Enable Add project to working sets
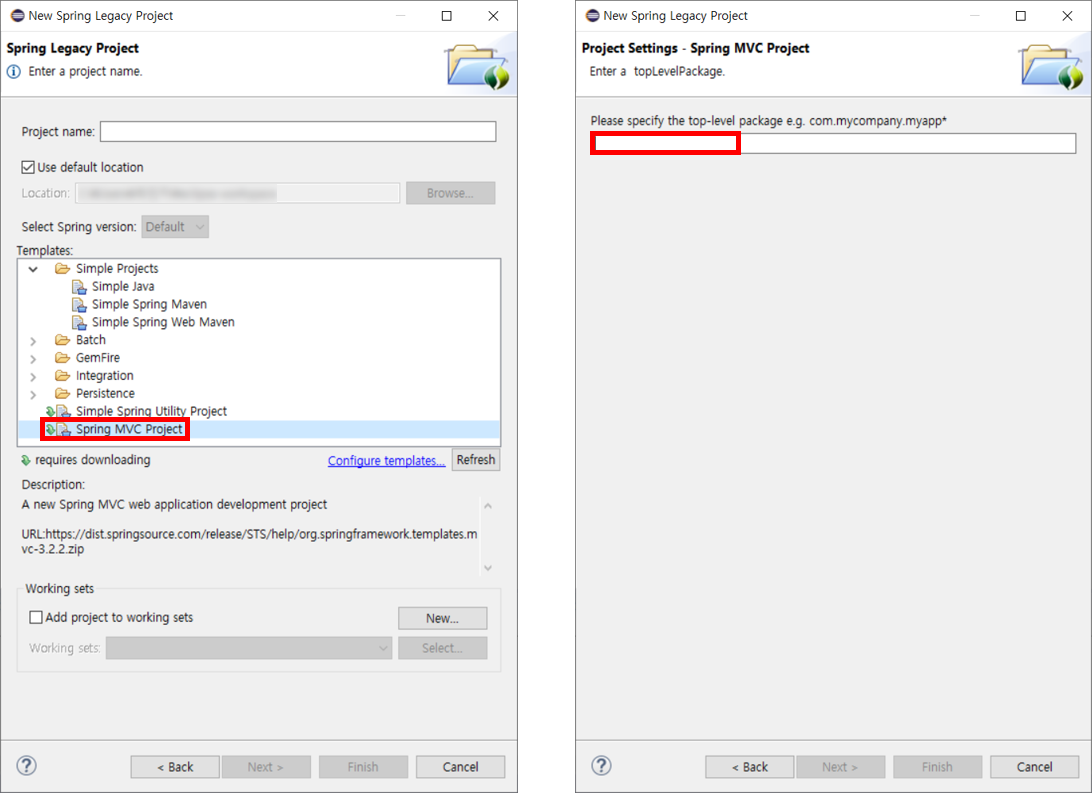This screenshot has height=793, width=1092. pos(36,618)
